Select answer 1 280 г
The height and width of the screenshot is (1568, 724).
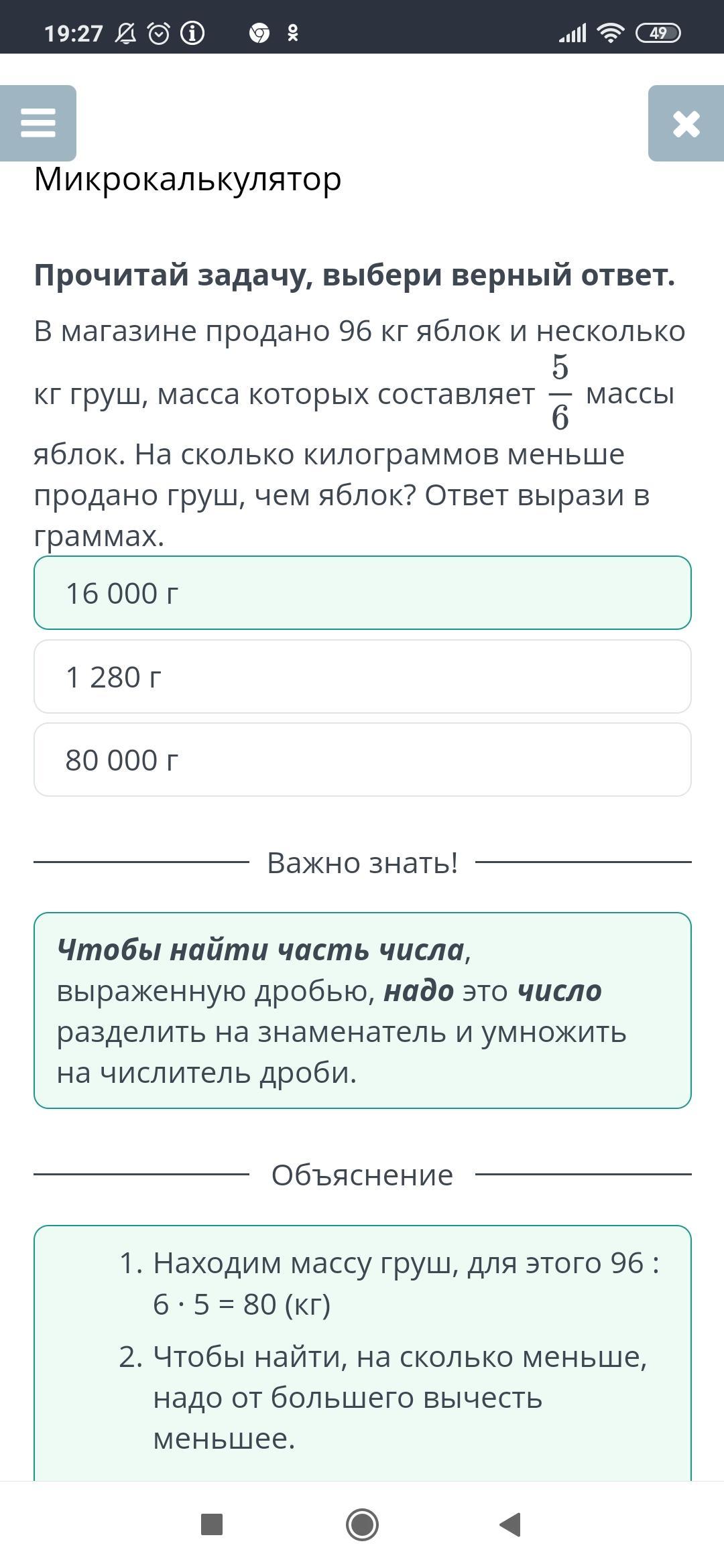[363, 677]
